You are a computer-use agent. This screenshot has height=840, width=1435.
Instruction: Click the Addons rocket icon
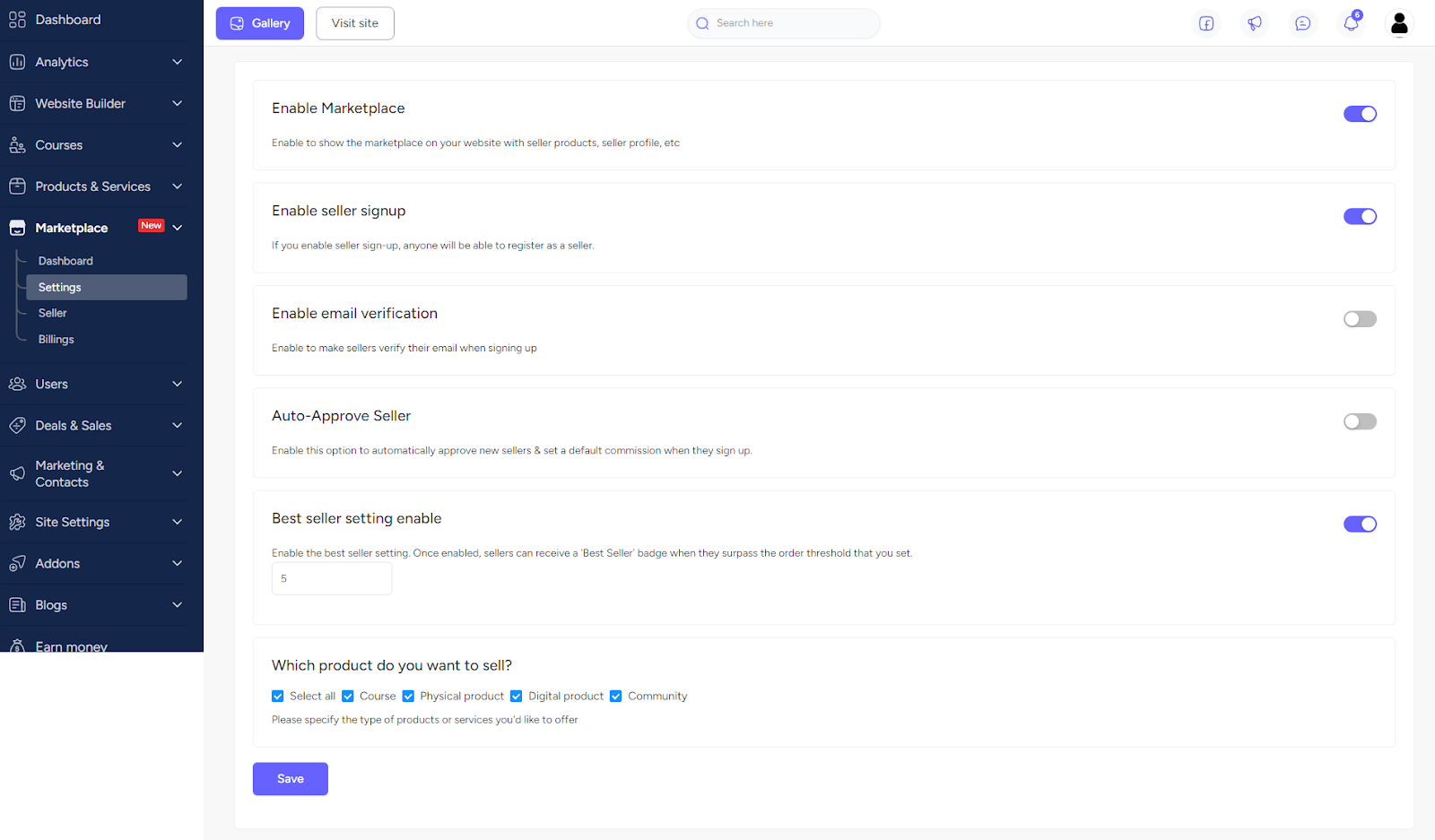17,563
